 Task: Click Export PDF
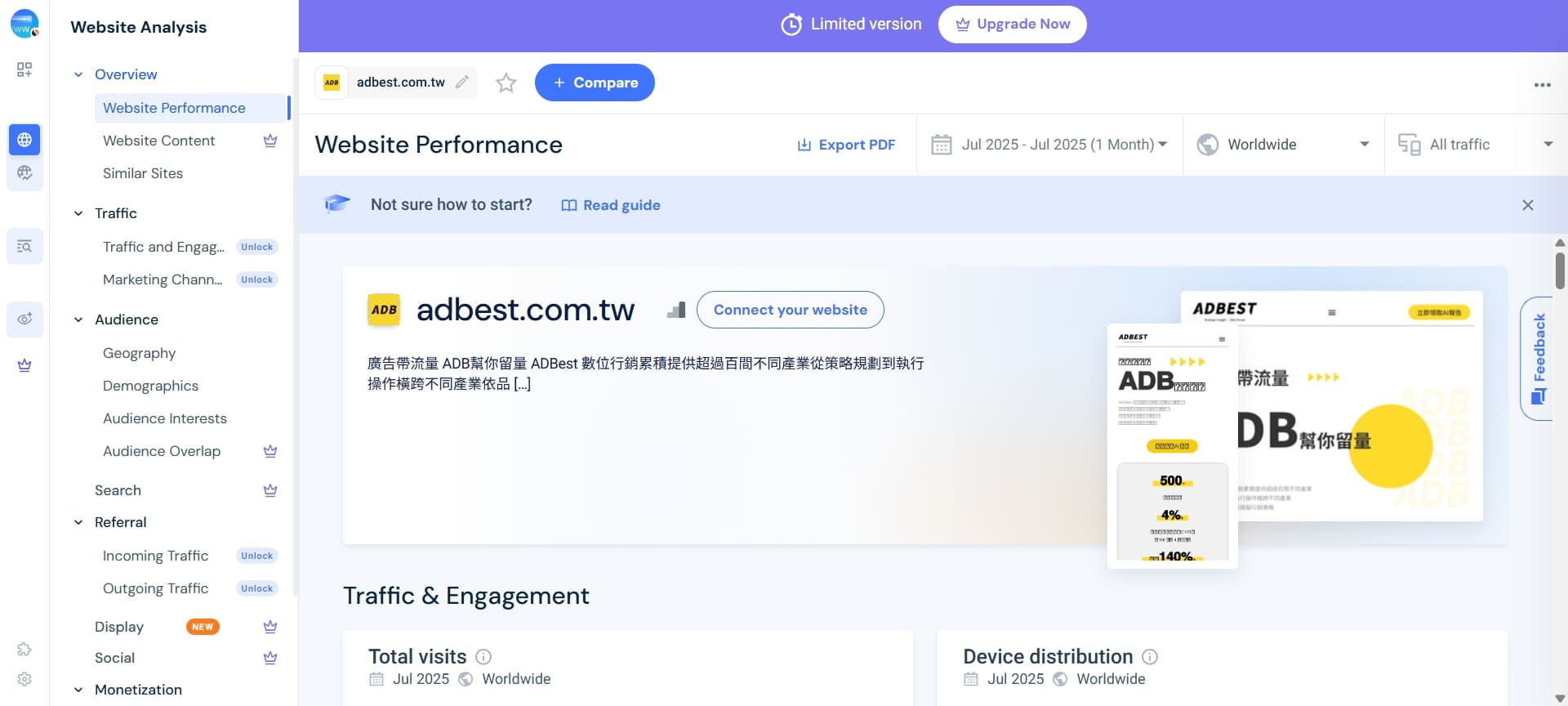pos(846,145)
